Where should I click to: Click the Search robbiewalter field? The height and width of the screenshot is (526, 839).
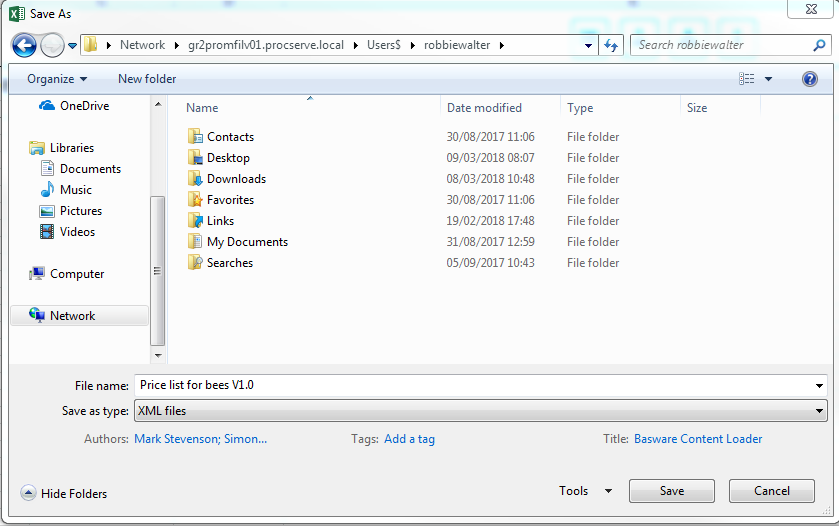[730, 45]
